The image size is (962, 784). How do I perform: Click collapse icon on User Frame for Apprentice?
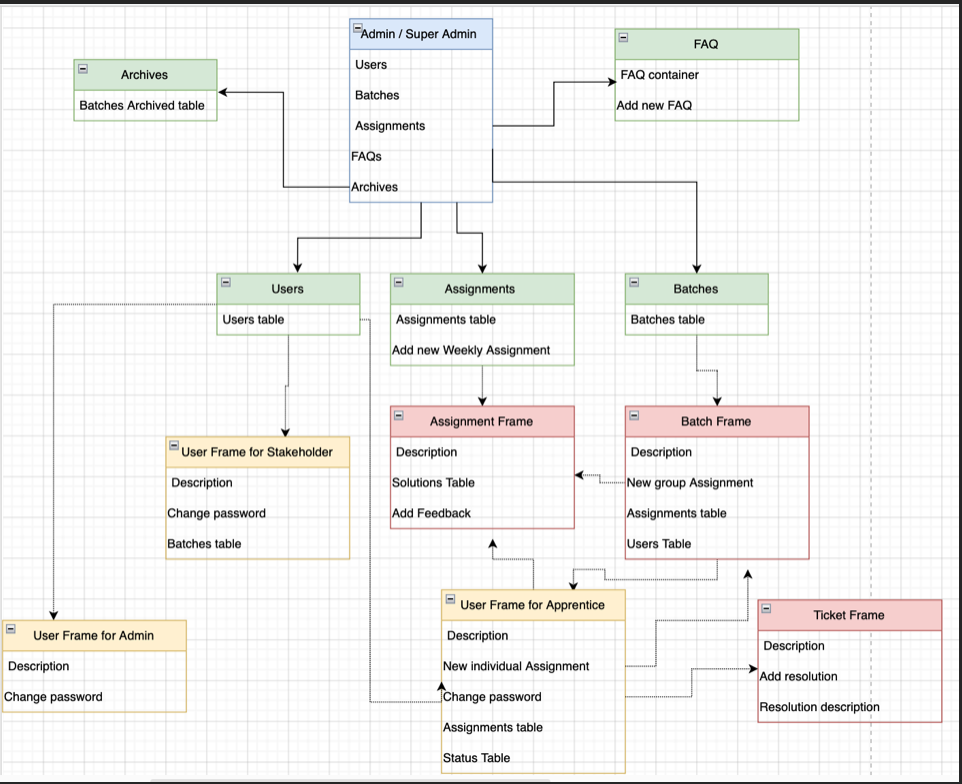[449, 599]
